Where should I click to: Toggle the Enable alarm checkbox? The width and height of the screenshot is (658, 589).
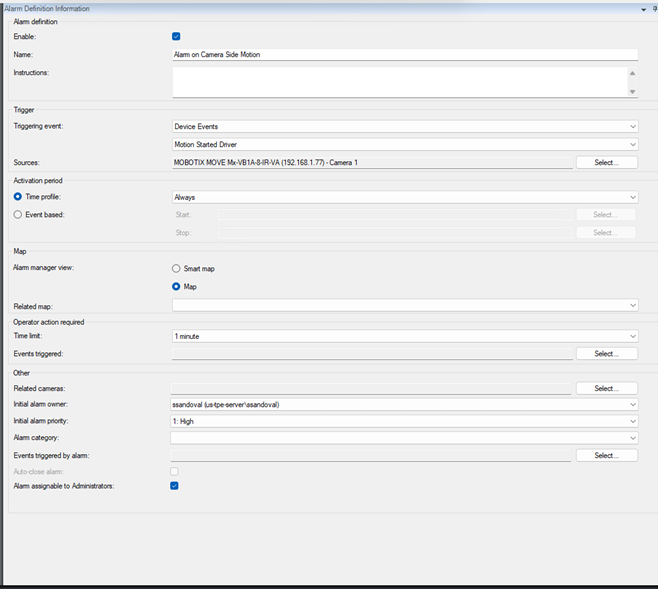(x=176, y=36)
